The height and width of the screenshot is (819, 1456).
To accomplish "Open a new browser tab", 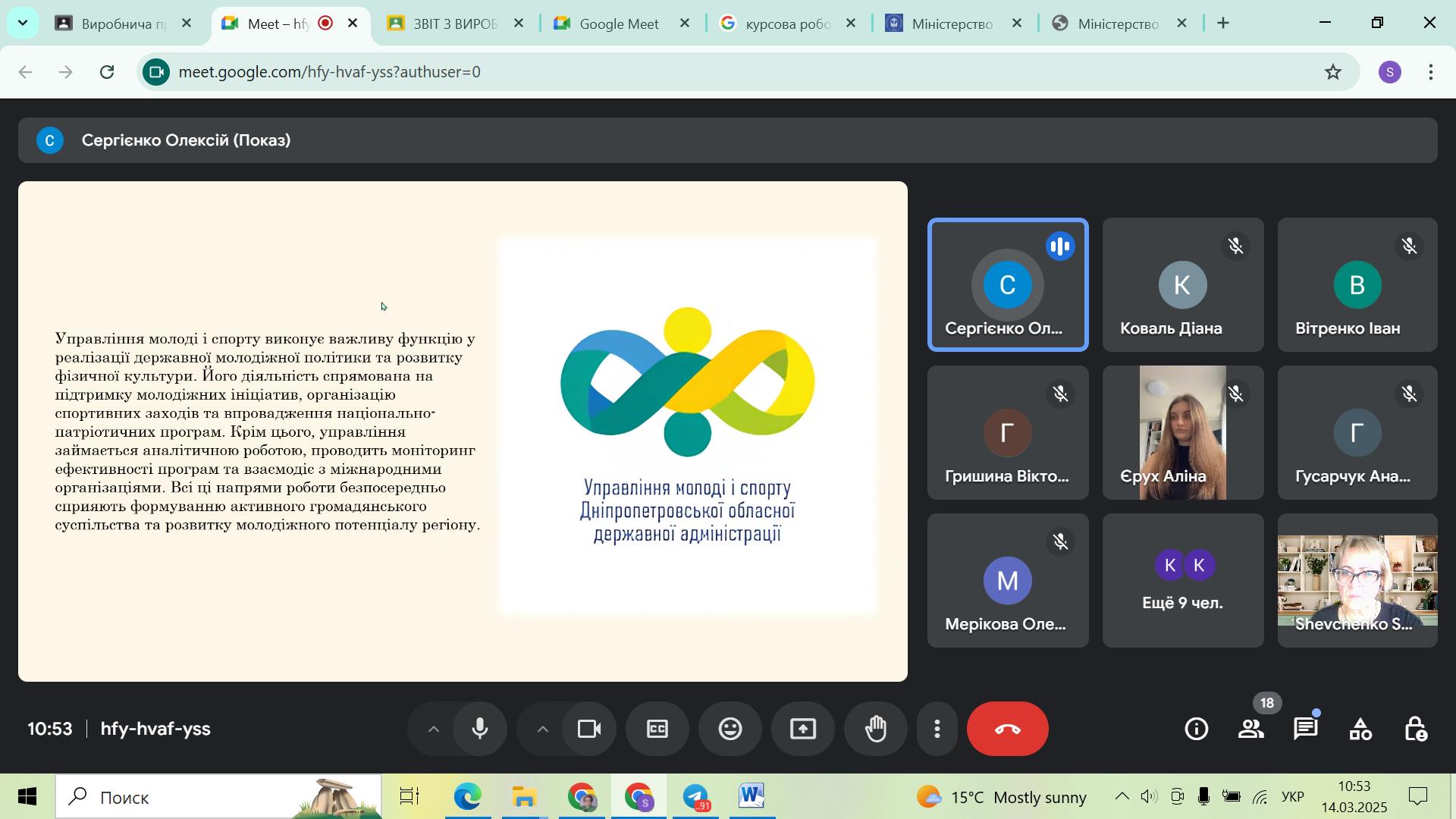I will 1223,24.
